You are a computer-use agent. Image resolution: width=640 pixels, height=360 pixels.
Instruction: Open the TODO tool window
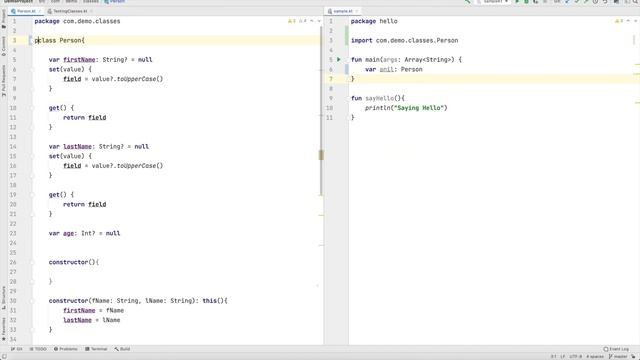tap(38, 349)
